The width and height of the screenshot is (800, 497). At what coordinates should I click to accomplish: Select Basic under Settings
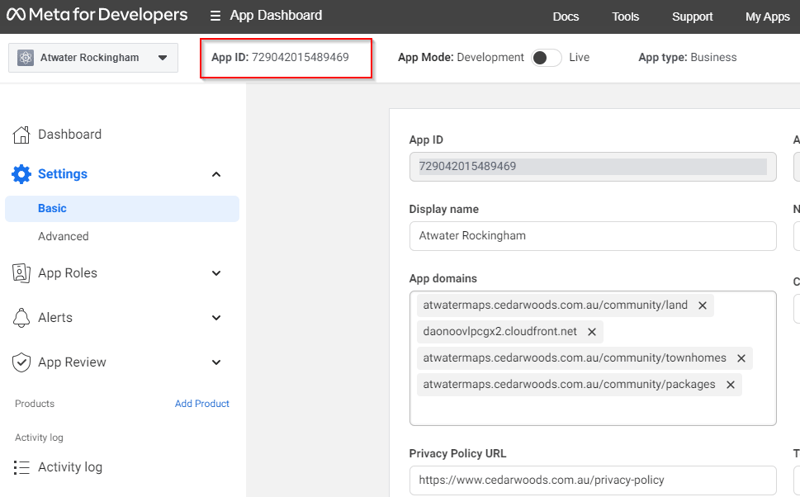coord(122,209)
